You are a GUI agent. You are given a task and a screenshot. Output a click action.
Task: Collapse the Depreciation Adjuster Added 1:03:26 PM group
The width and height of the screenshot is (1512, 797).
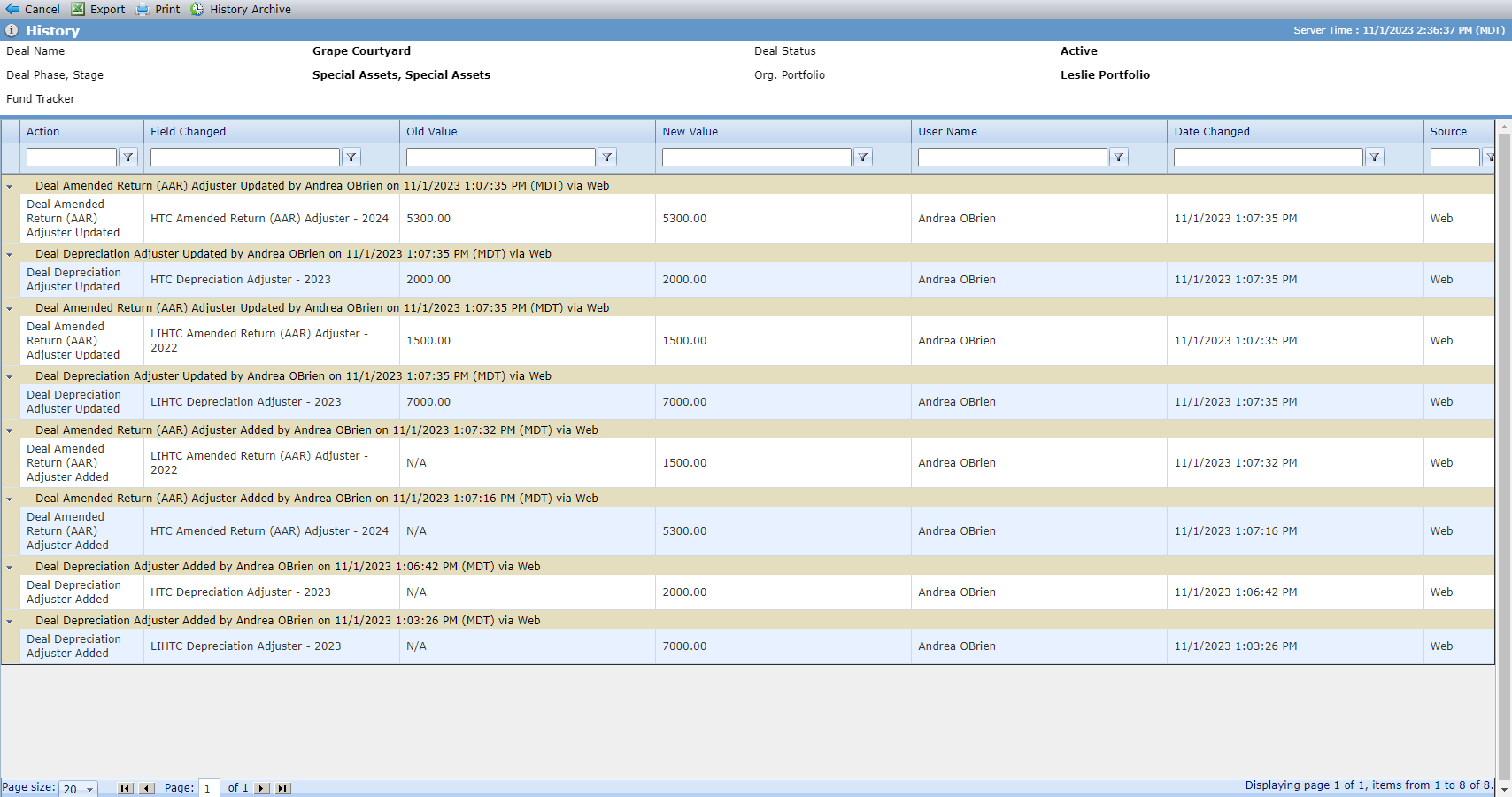[x=10, y=621]
